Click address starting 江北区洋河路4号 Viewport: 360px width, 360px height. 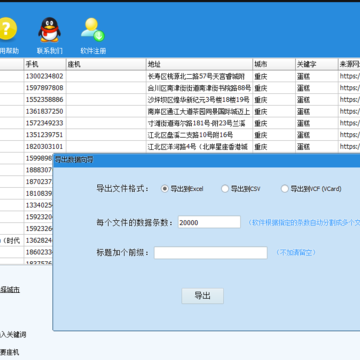coord(199,147)
